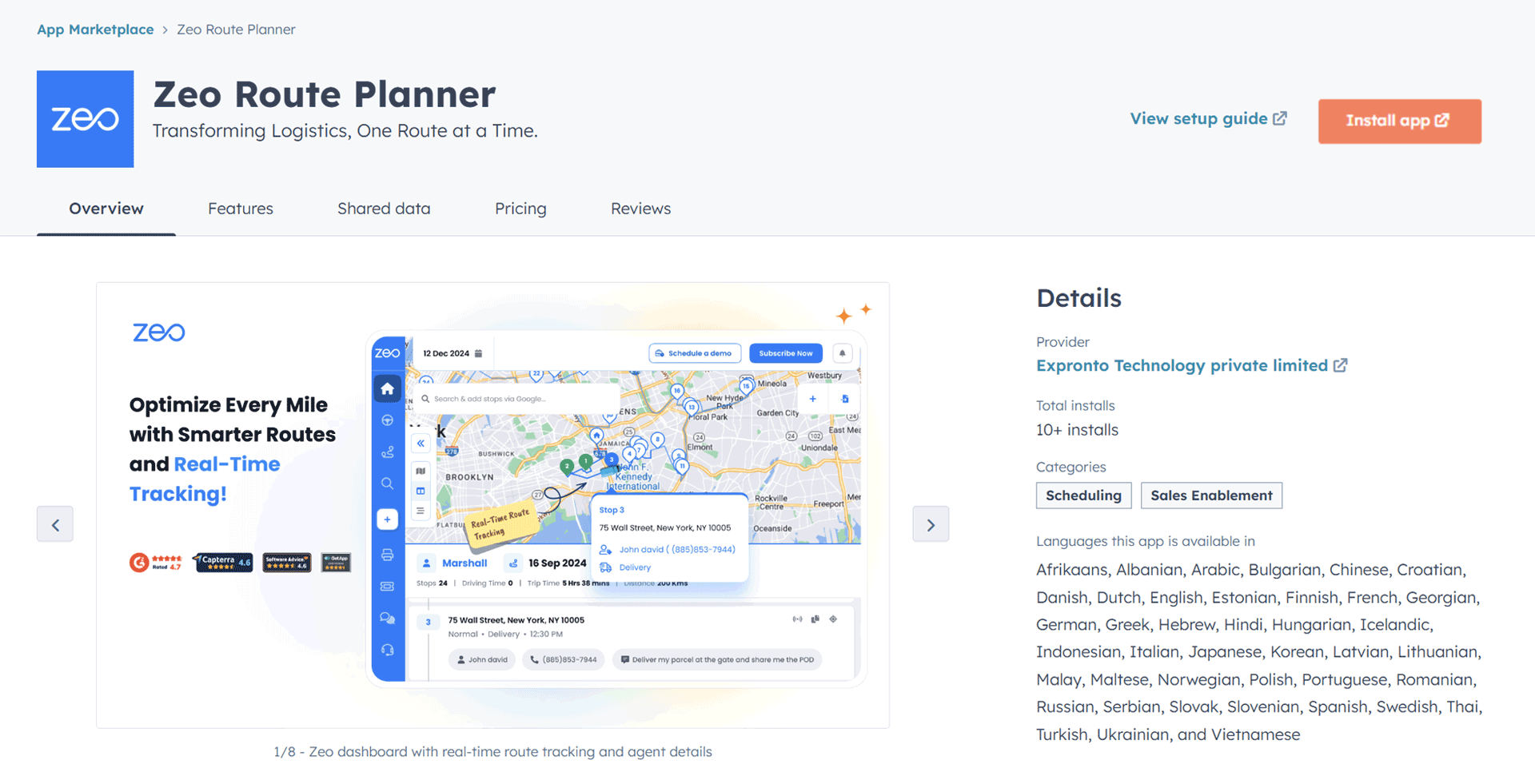Screen dimensions: 1535x784
Task: View the Reviews tab
Action: click(x=640, y=209)
